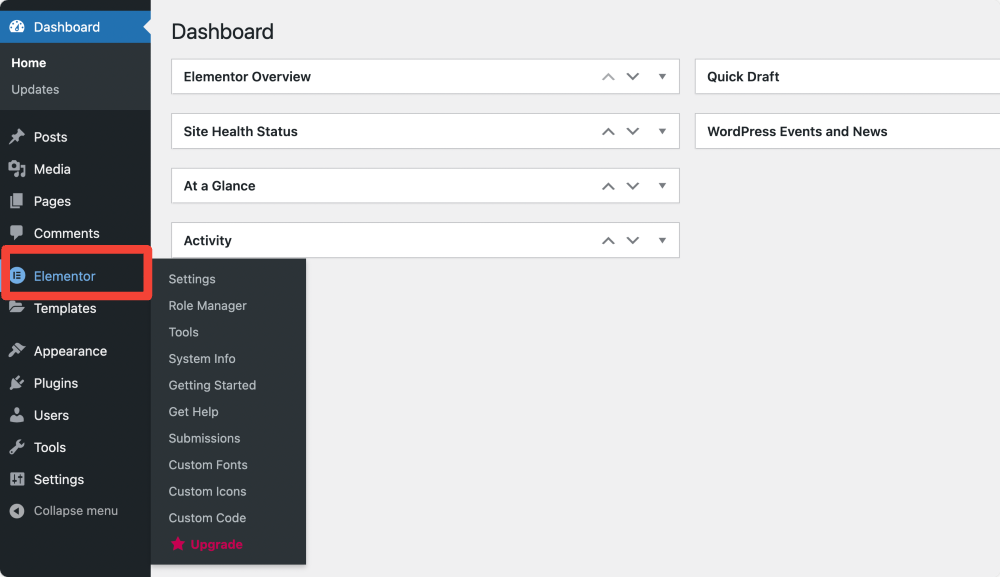Move Elementor Overview widget up
The height and width of the screenshot is (577, 1000).
608,77
